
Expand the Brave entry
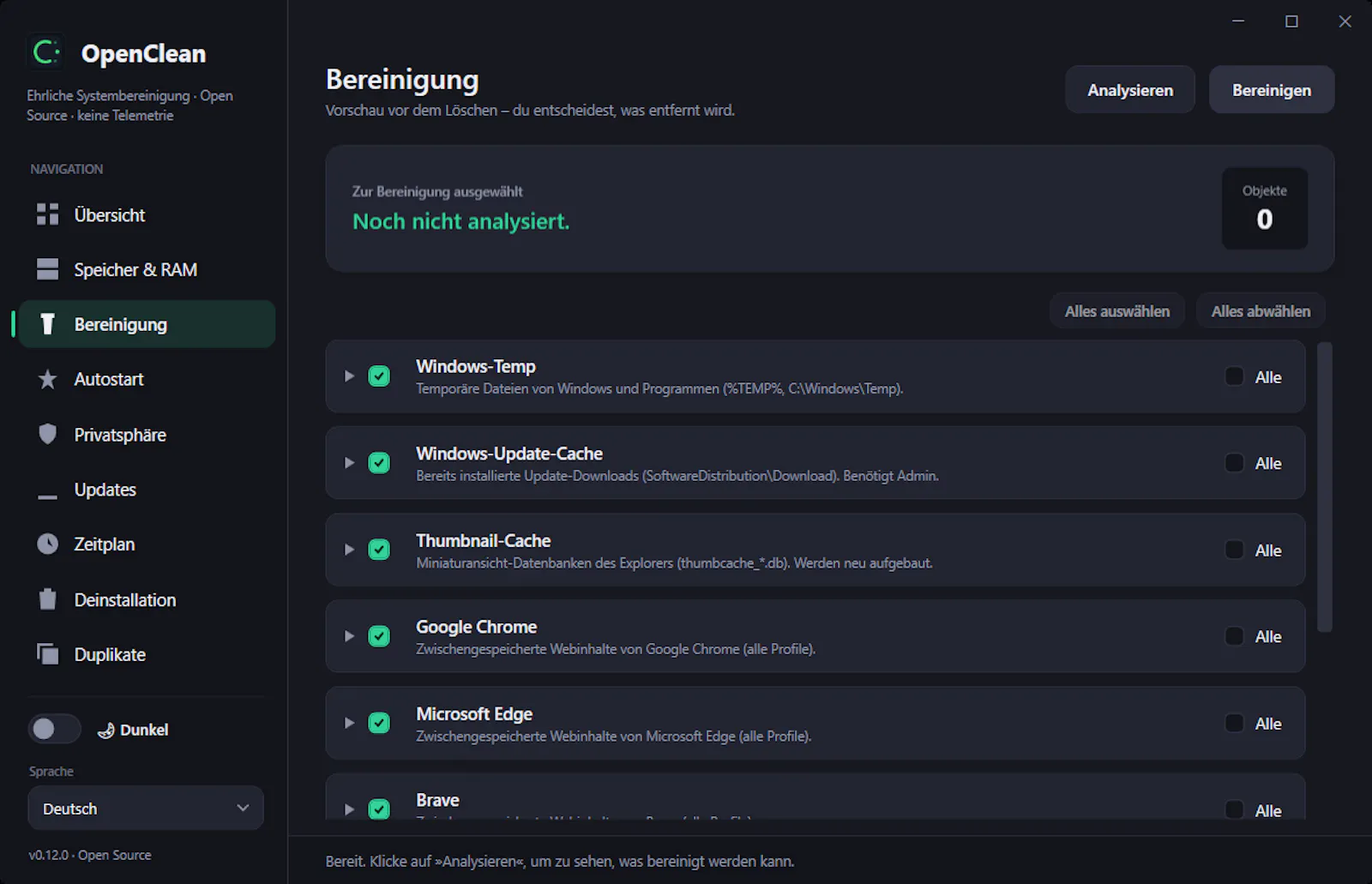(x=349, y=809)
